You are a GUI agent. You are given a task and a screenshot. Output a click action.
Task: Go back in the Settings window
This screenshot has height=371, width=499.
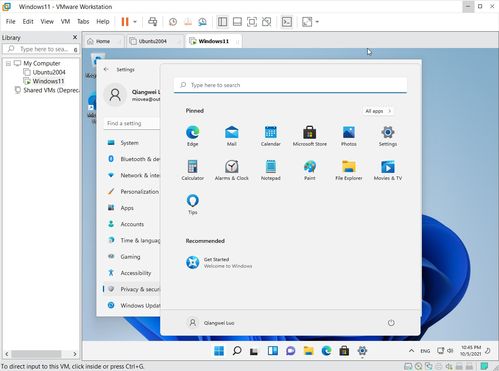tap(106, 69)
